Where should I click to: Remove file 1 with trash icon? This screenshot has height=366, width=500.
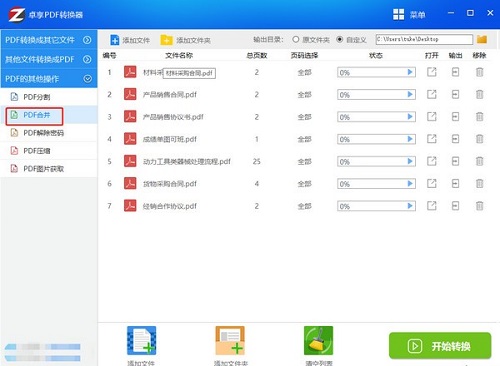point(479,72)
